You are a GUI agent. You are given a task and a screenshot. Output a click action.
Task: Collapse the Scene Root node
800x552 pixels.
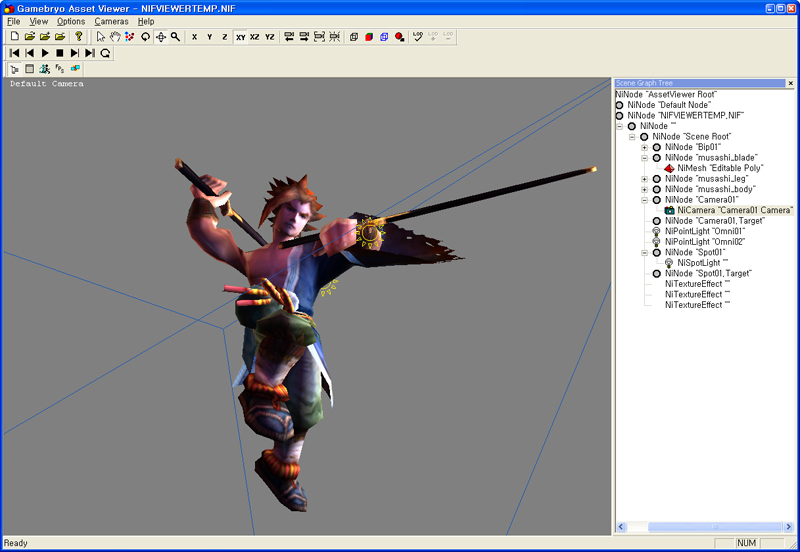(x=632, y=137)
